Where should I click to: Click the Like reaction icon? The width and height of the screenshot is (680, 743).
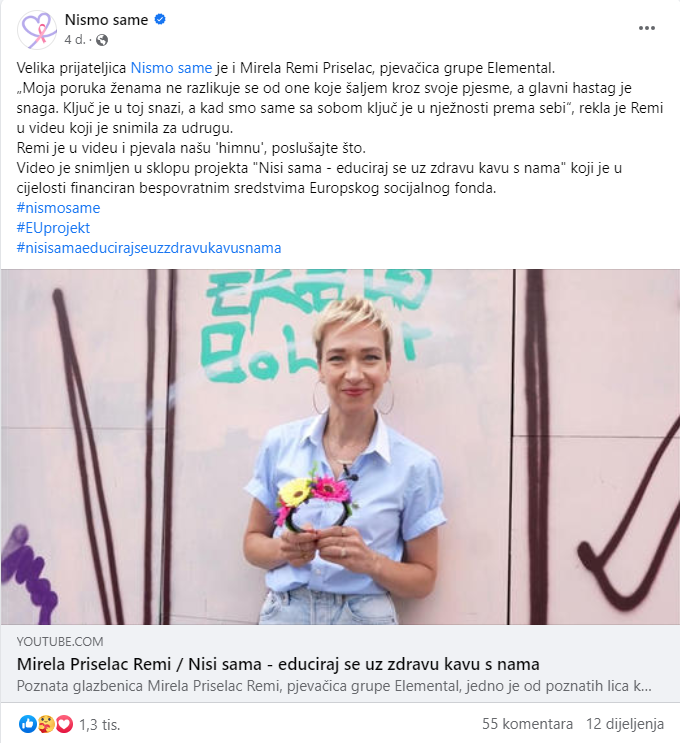pos(27,724)
